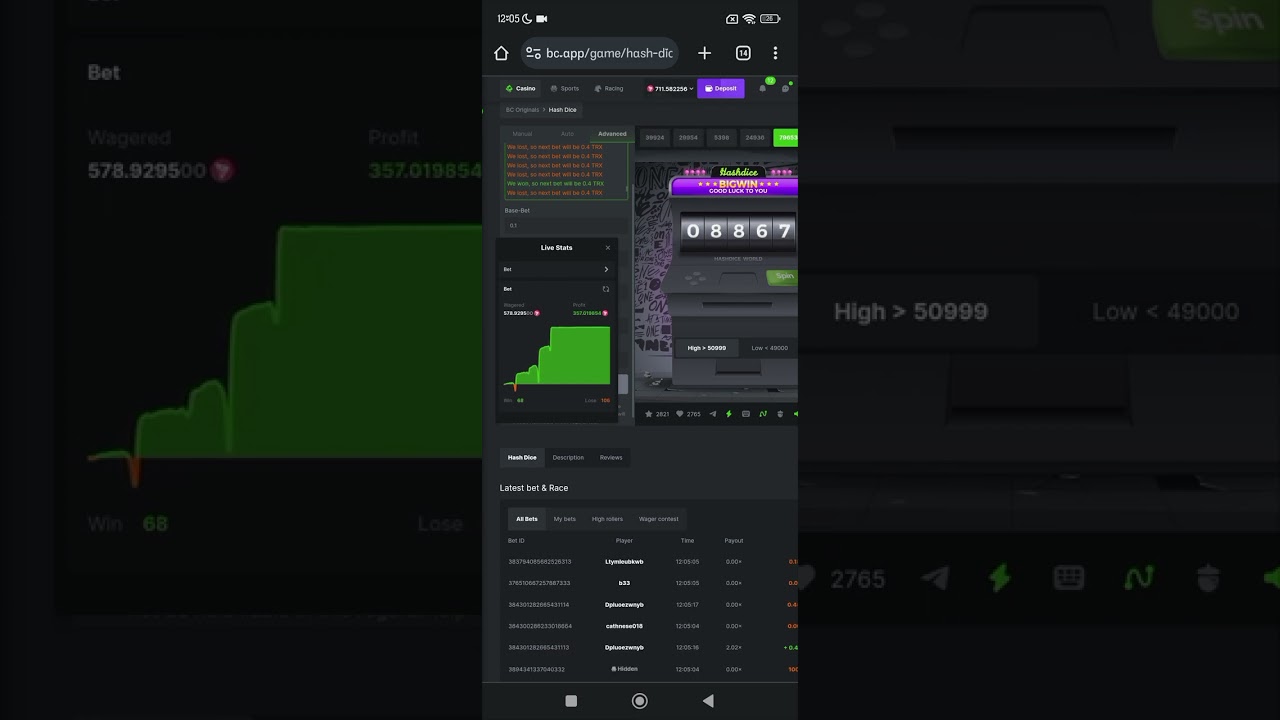Click bet ID 384301282665431114
1280x720 pixels.
[539, 605]
